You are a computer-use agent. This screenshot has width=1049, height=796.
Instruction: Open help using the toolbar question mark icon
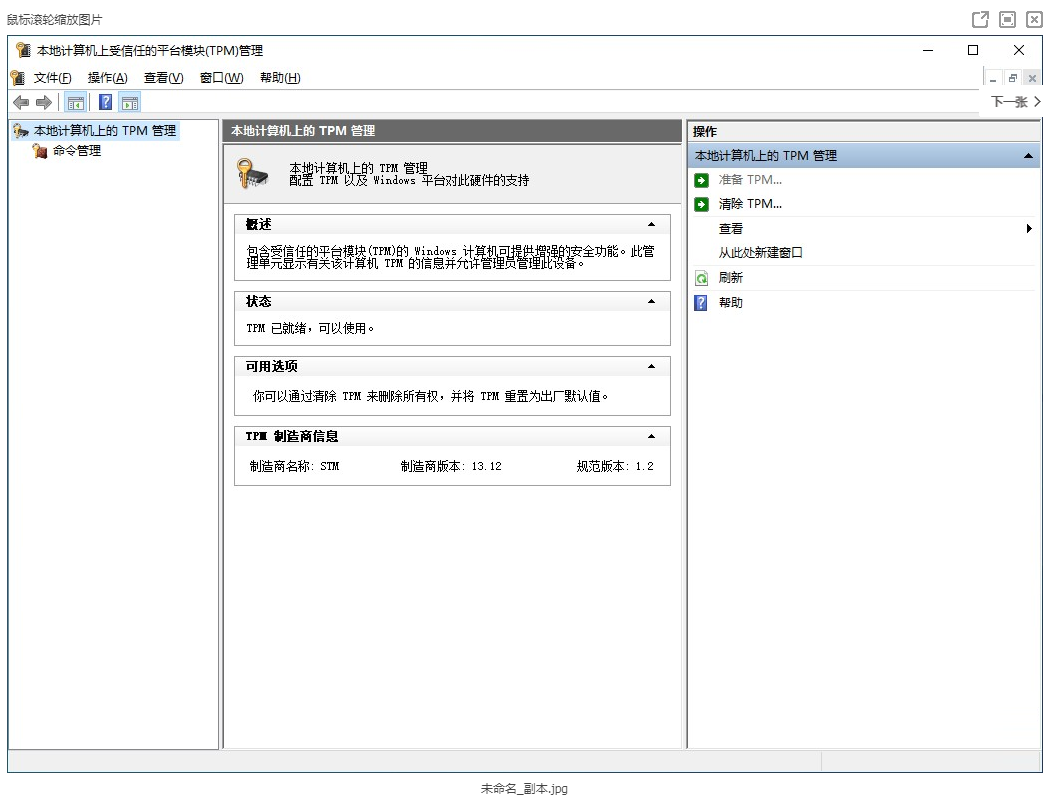point(105,102)
